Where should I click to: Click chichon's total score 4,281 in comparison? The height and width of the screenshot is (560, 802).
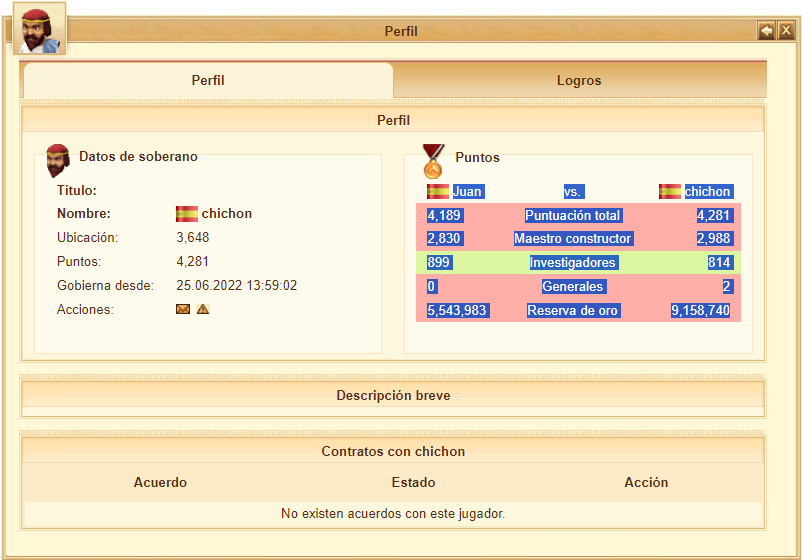(x=715, y=215)
